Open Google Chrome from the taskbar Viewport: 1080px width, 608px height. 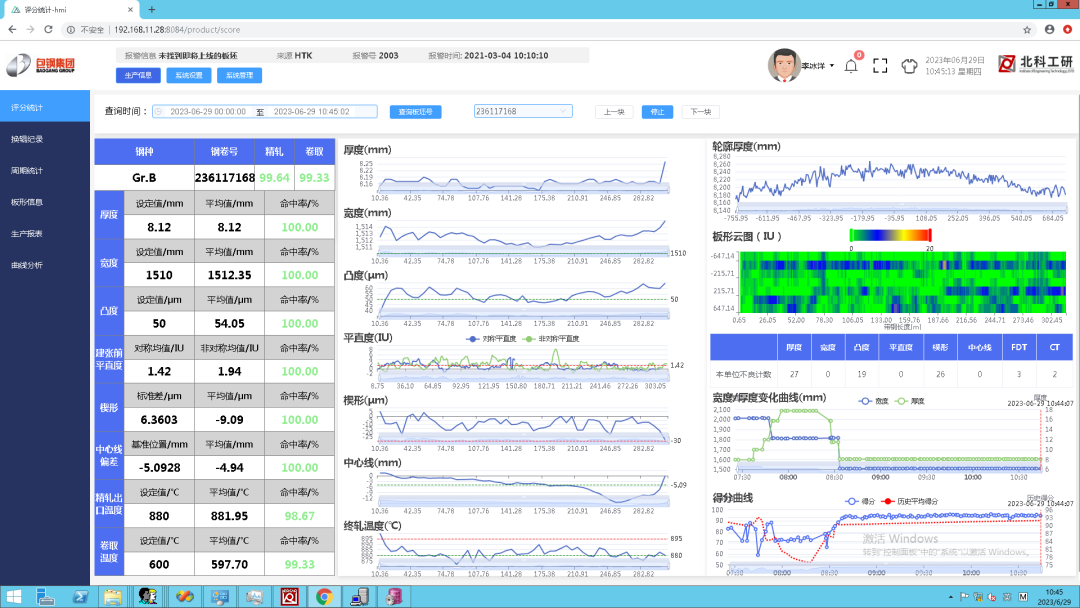coord(323,596)
